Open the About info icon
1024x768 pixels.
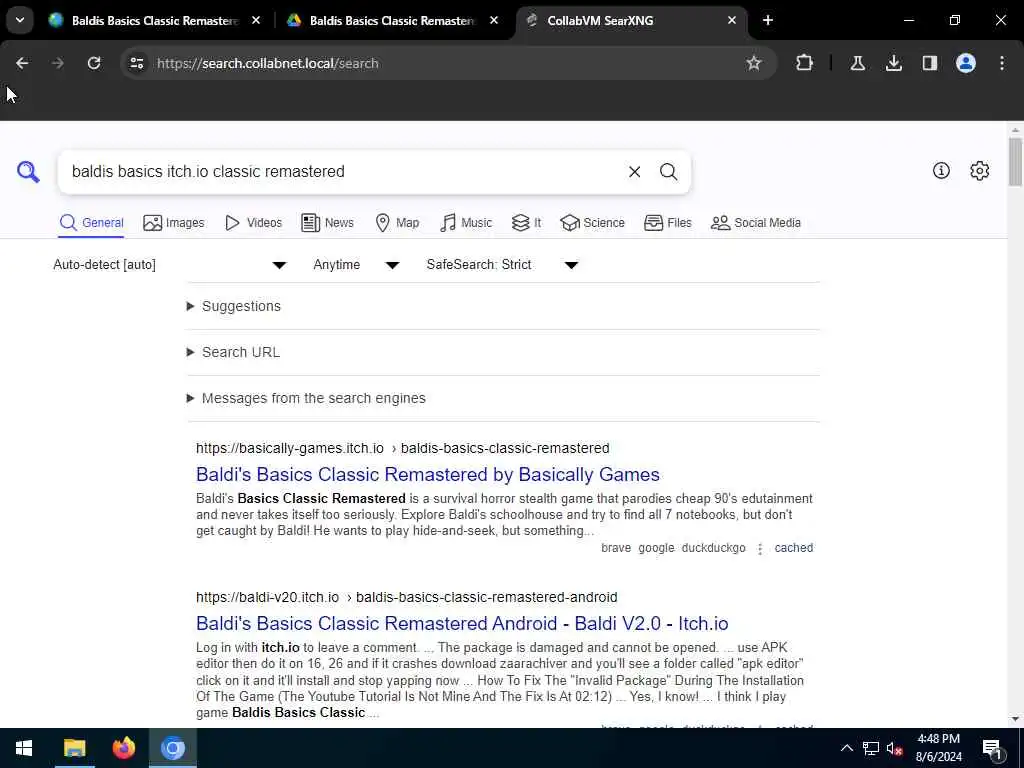coord(941,171)
